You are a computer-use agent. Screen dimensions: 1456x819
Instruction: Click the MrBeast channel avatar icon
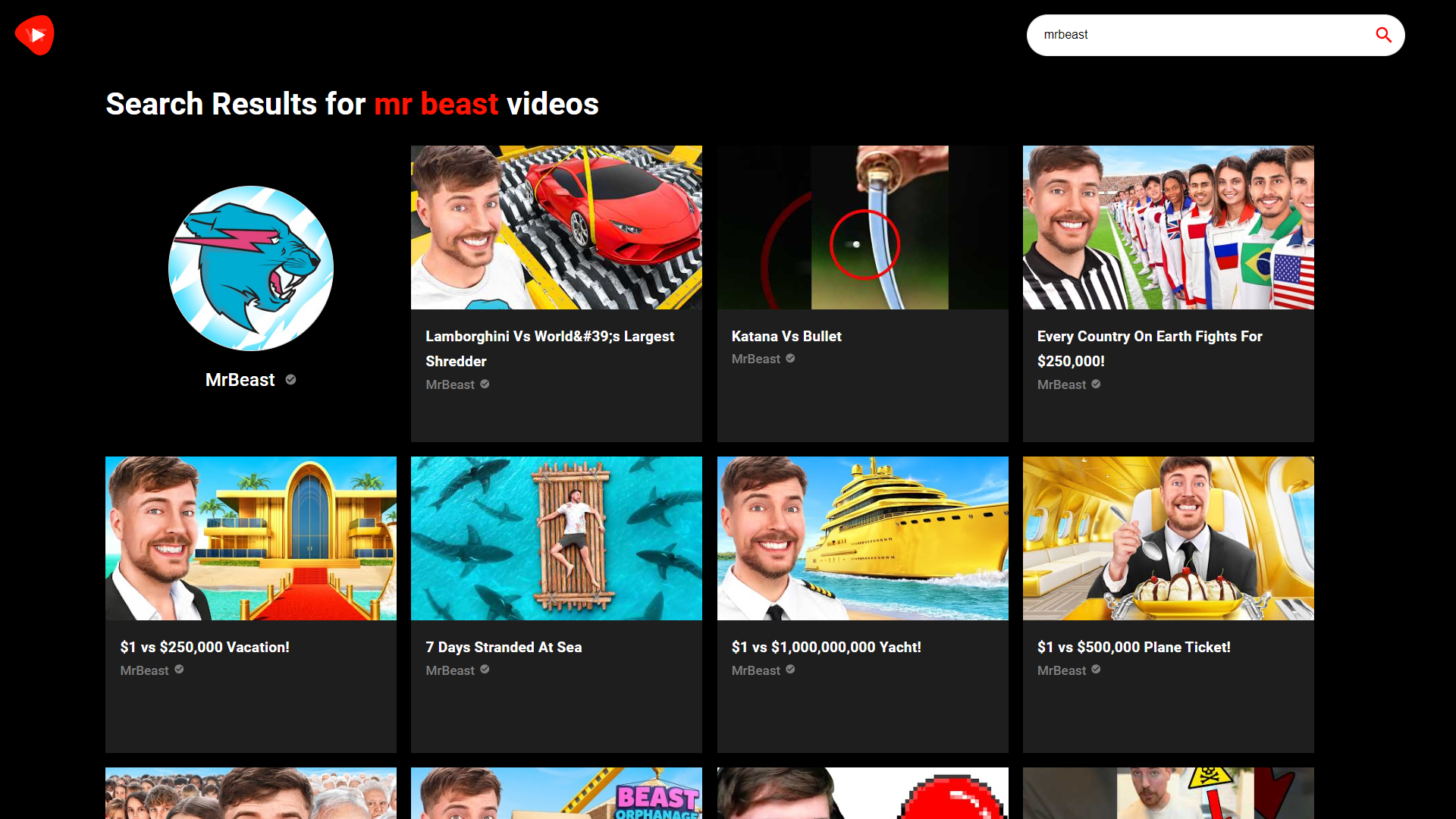tap(251, 268)
